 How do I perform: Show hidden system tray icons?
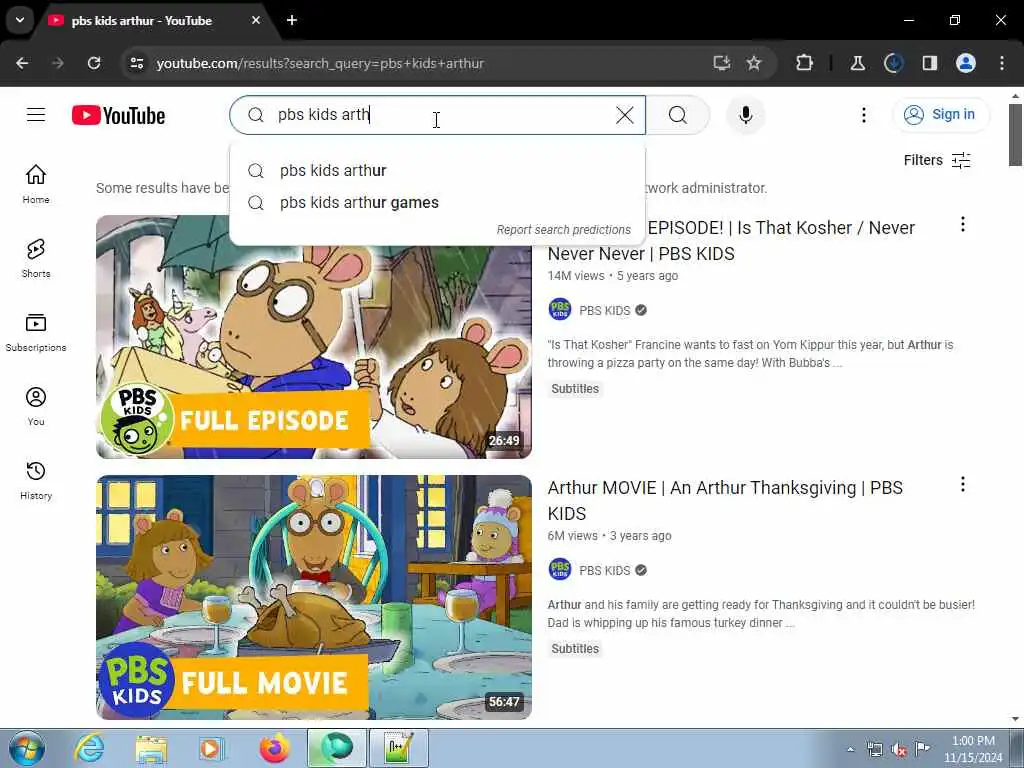pos(850,749)
